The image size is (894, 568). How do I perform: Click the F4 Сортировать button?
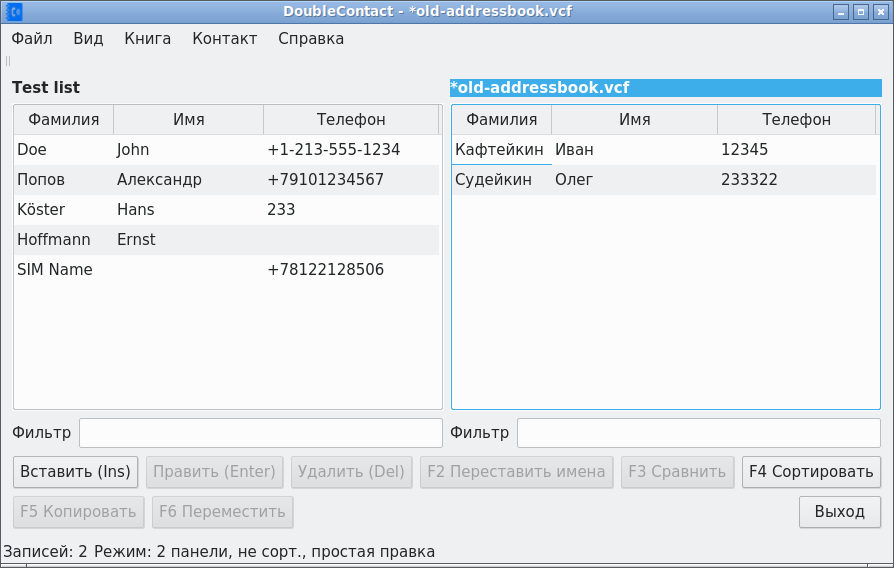click(811, 472)
